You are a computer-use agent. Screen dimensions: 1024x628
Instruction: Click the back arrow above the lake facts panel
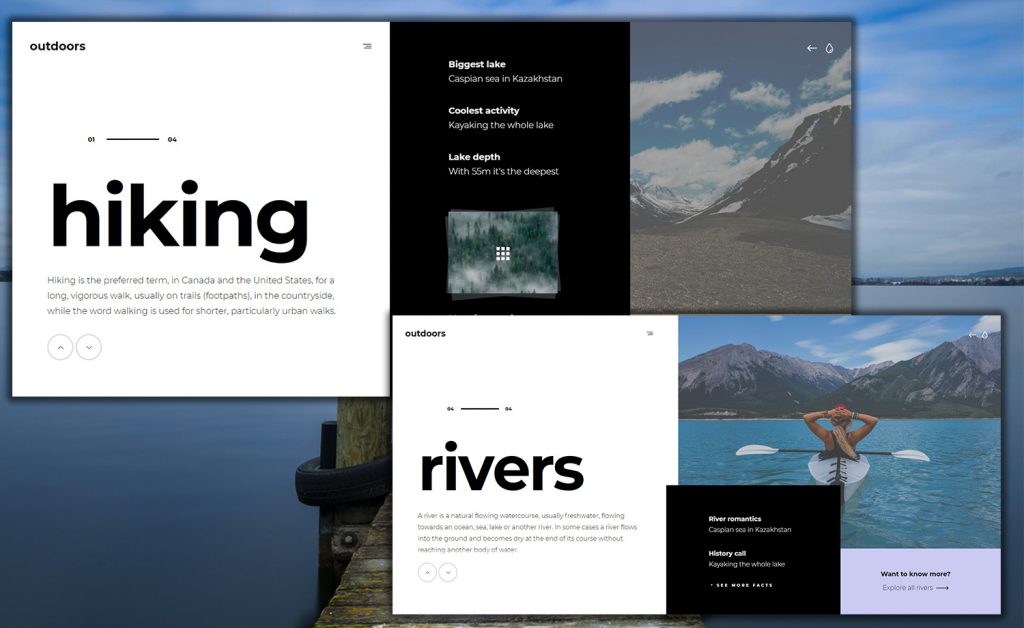[812, 47]
